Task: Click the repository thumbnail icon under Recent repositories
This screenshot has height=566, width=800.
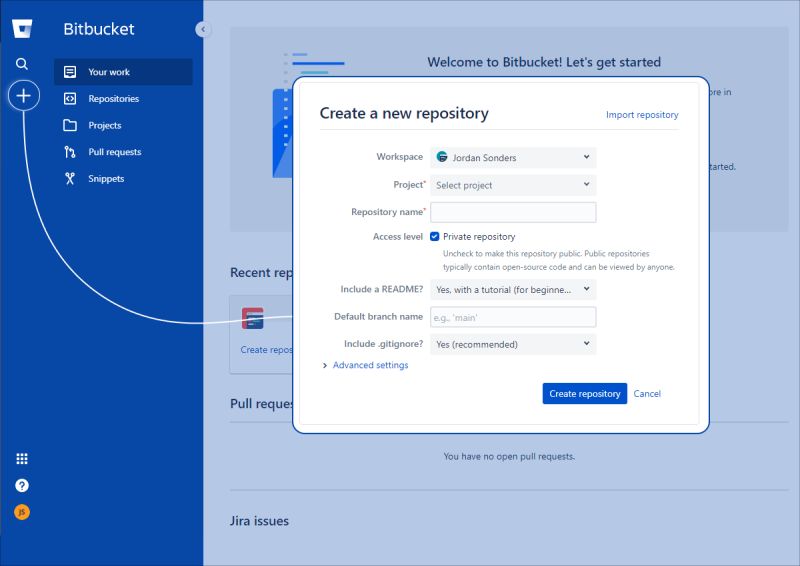Action: 253,318
